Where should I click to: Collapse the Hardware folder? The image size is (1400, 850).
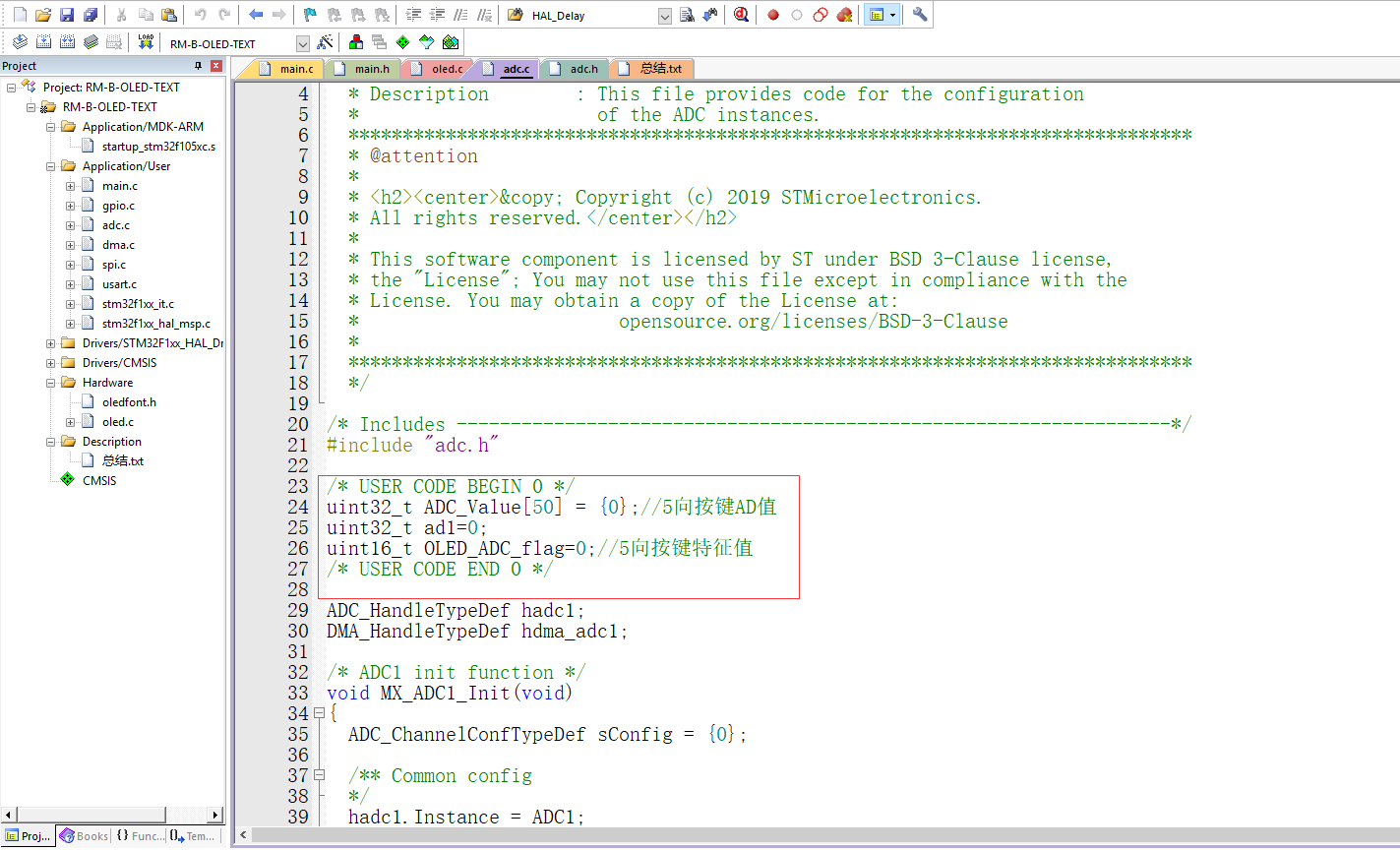click(x=51, y=383)
